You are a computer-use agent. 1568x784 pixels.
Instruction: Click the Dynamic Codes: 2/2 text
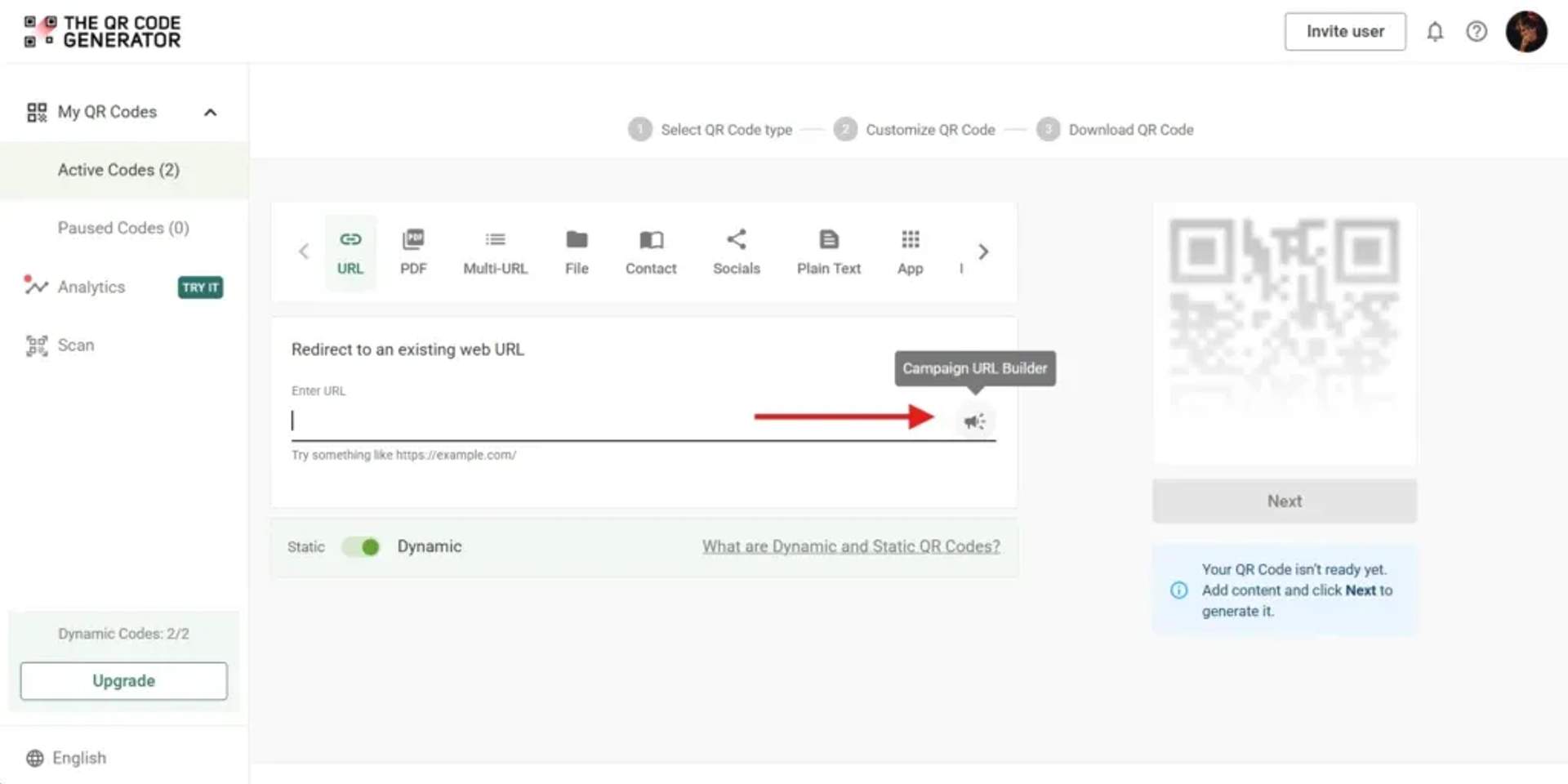123,634
